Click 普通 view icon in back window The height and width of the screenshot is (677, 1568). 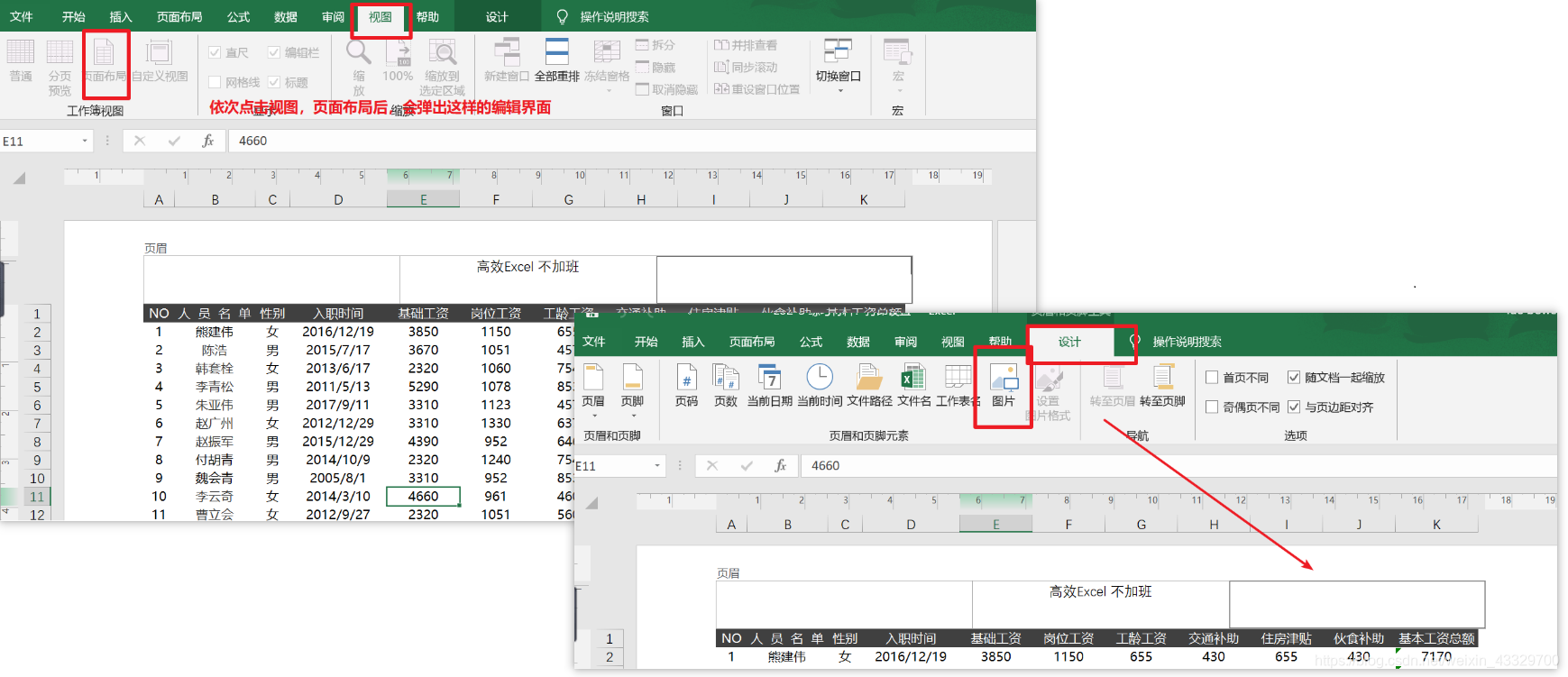(x=20, y=60)
